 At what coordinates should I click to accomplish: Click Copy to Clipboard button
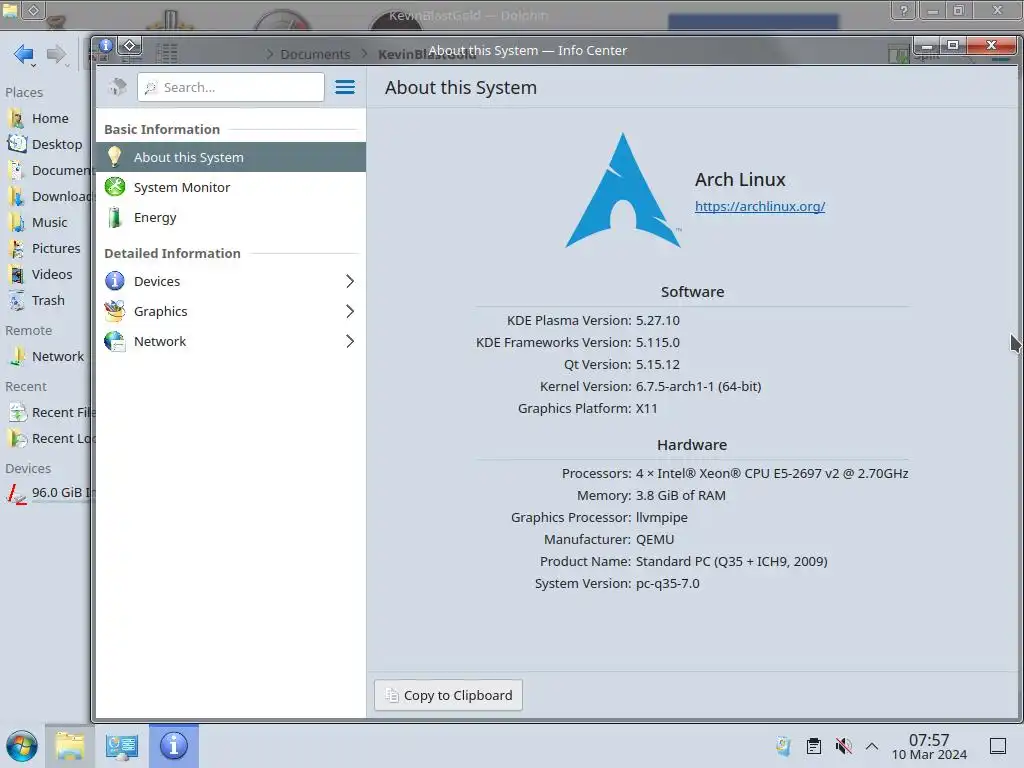coord(448,696)
